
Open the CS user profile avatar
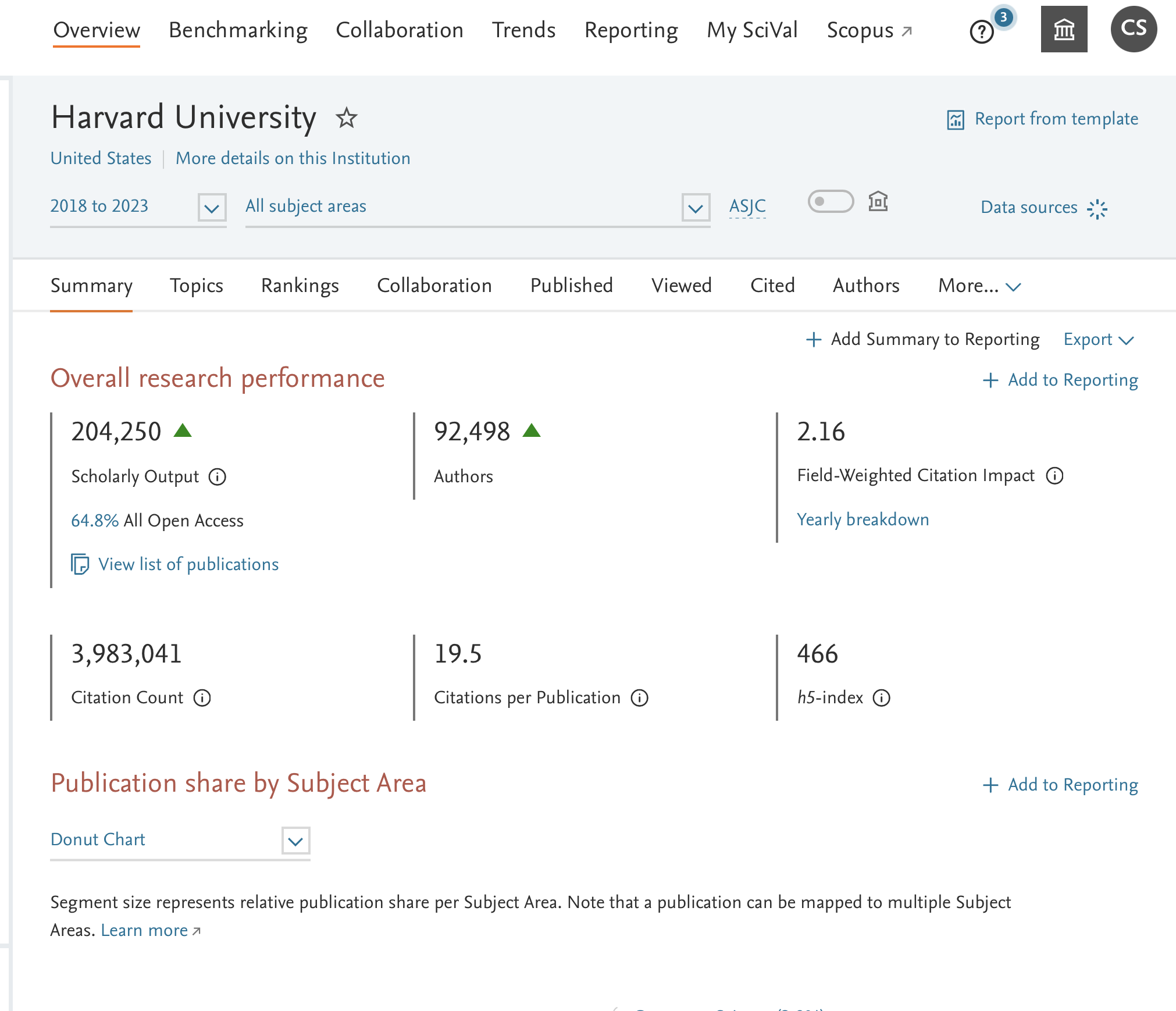click(1134, 29)
